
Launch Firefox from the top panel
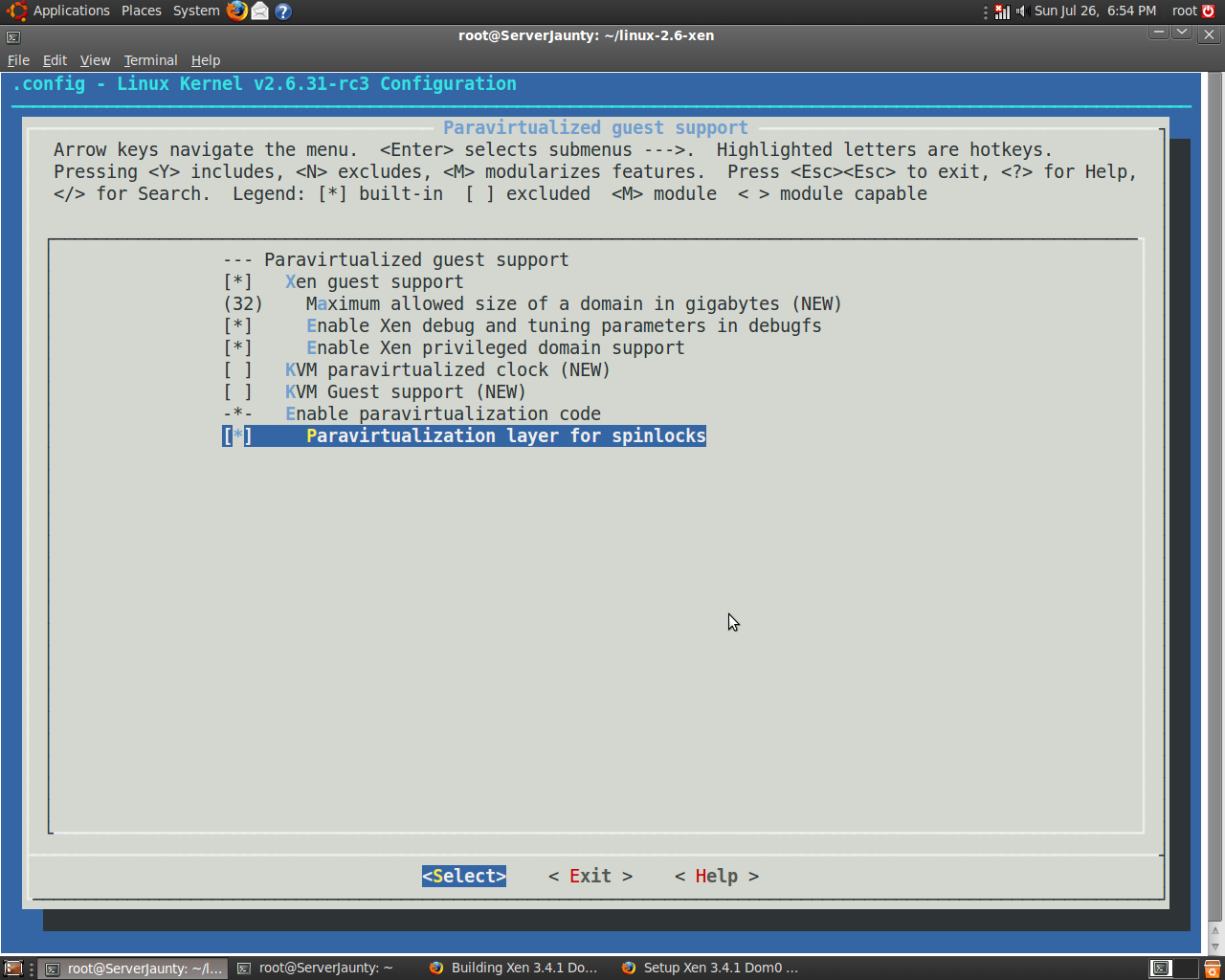[236, 11]
